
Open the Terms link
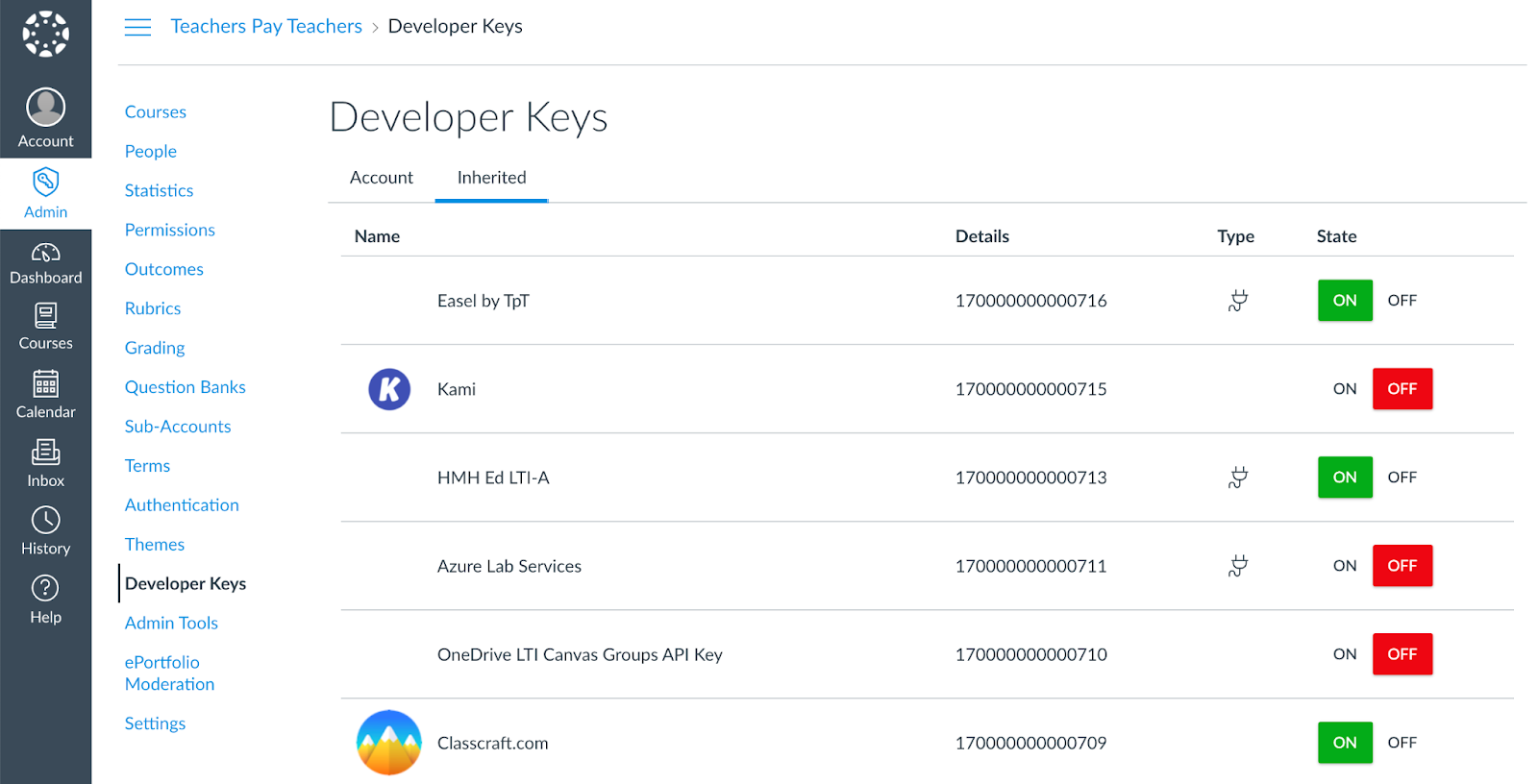[x=147, y=466]
